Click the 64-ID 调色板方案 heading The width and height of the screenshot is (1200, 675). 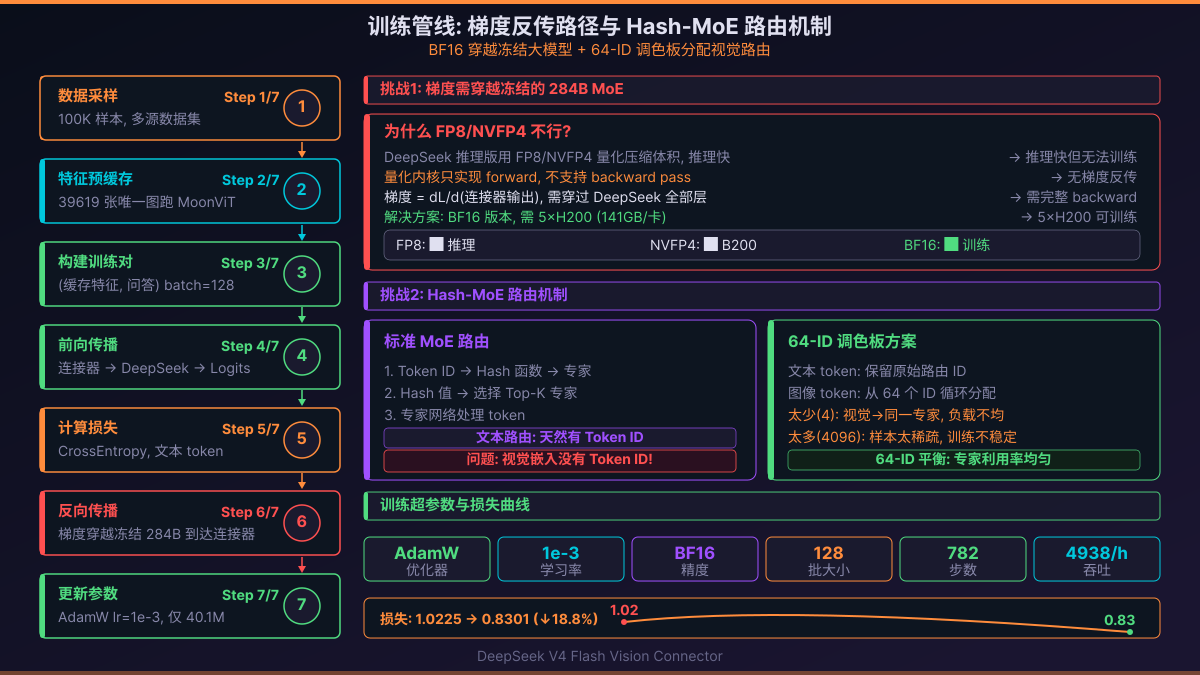pos(852,341)
